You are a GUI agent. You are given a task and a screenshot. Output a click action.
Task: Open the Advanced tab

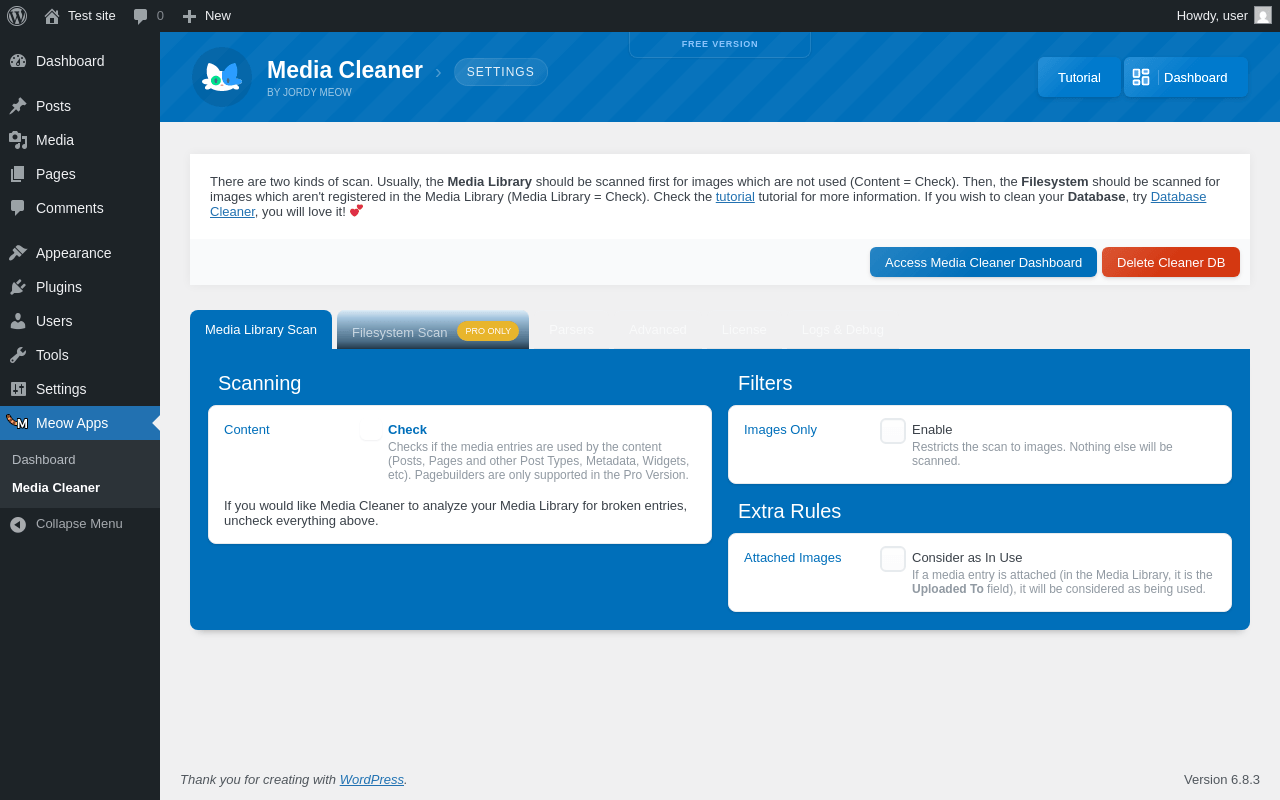coord(658,330)
